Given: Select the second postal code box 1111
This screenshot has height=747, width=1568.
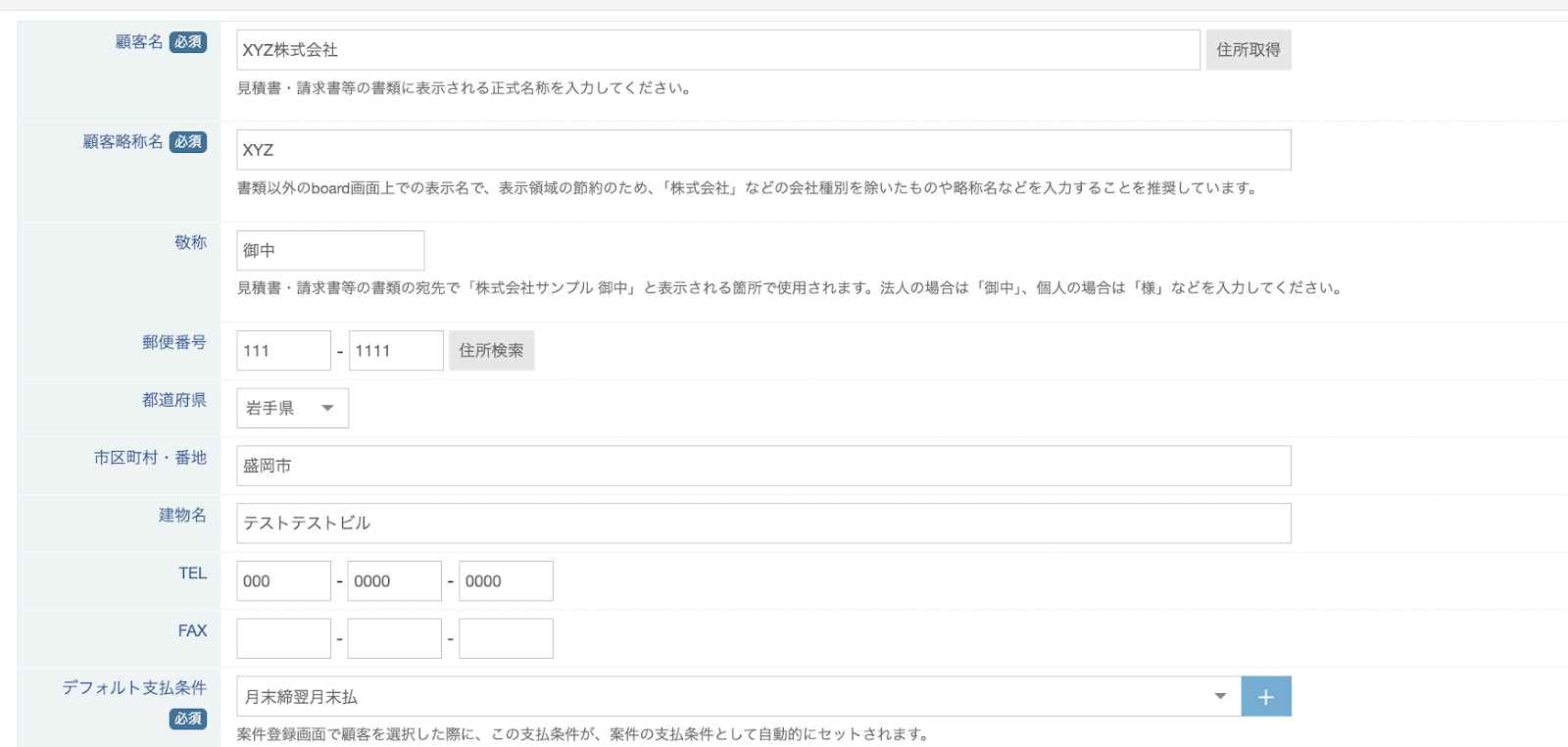Looking at the screenshot, I should [395, 351].
